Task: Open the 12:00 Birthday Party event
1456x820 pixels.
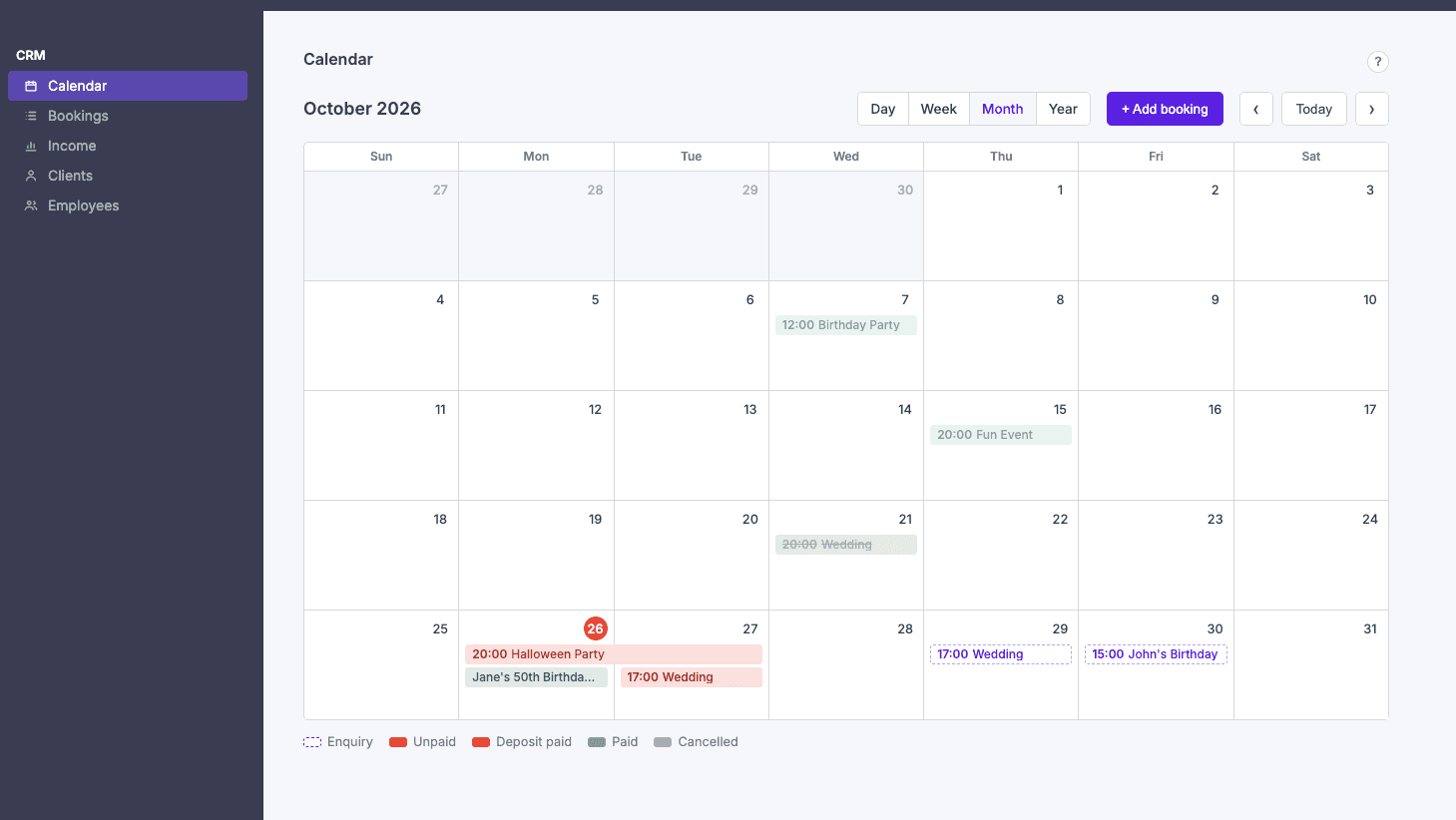Action: pos(846,325)
